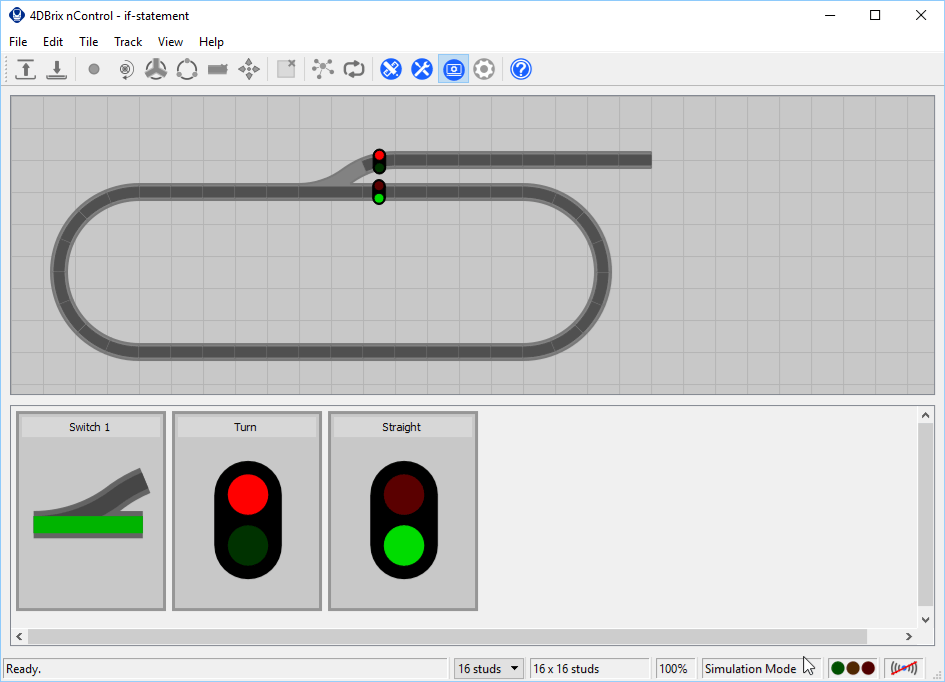
Task: Open the Track menu
Action: [128, 42]
